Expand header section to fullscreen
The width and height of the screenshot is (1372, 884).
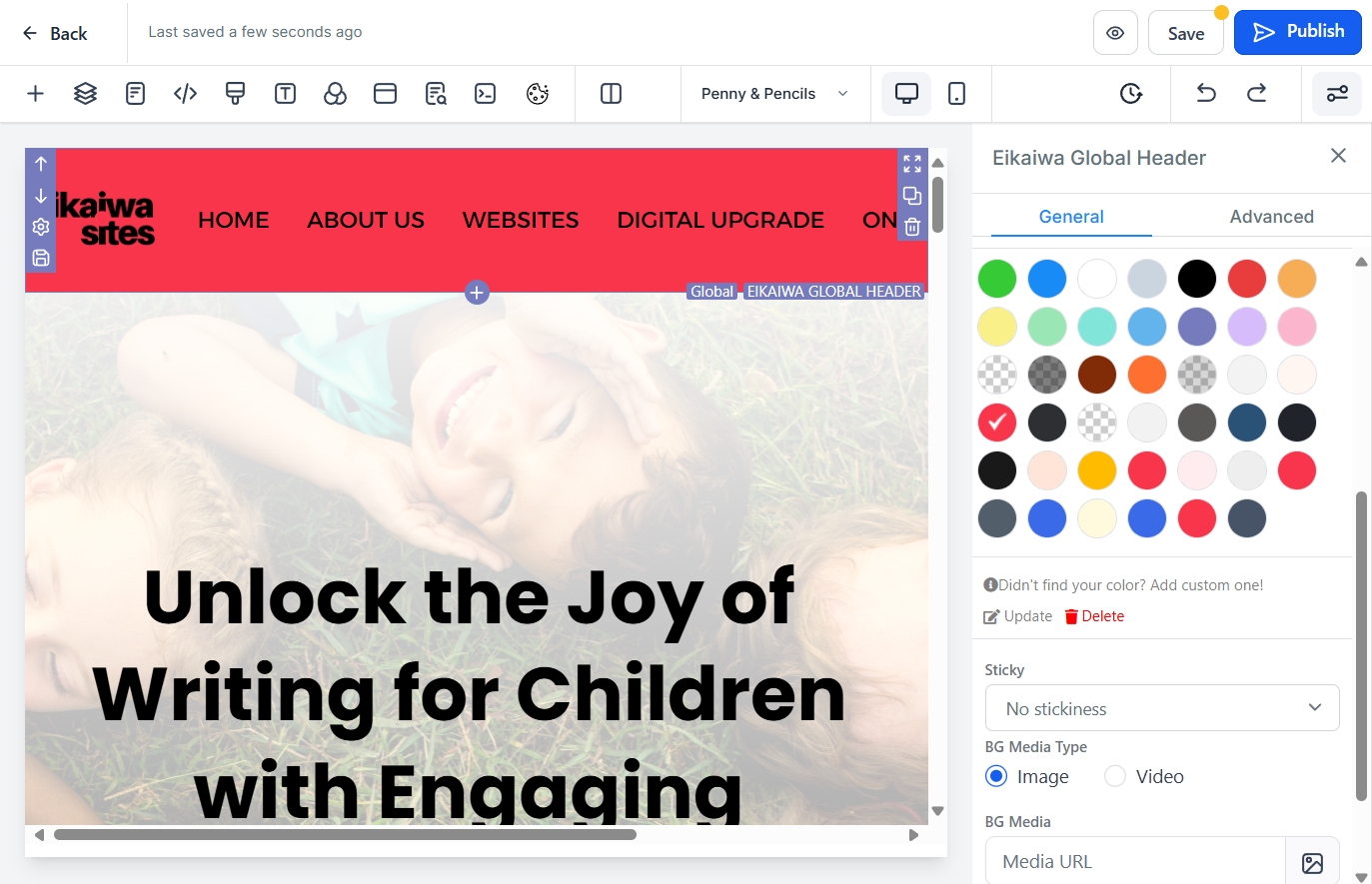(x=912, y=164)
